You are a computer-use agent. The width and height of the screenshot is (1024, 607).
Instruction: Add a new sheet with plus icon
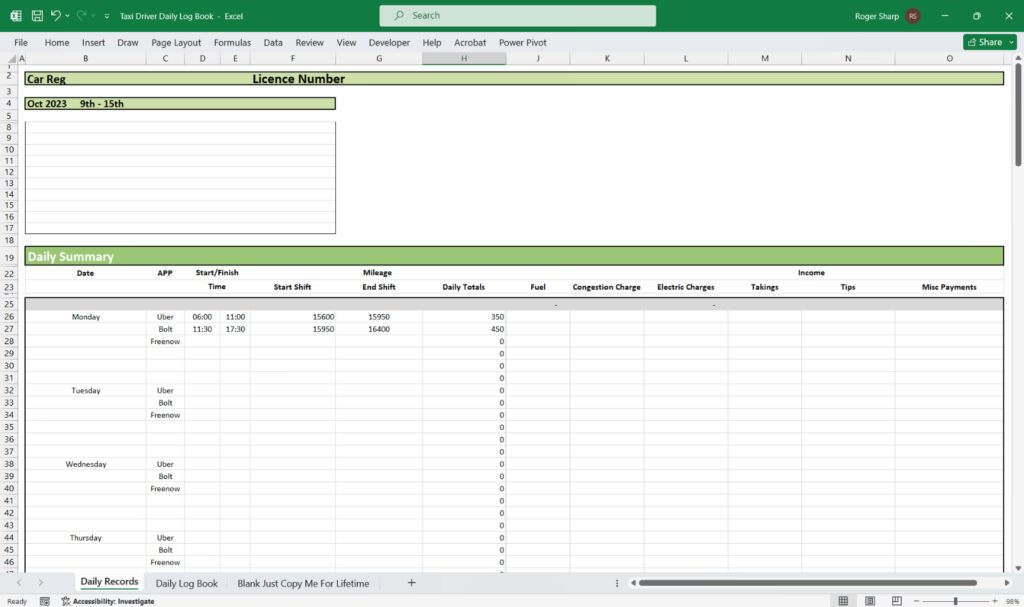[411, 583]
